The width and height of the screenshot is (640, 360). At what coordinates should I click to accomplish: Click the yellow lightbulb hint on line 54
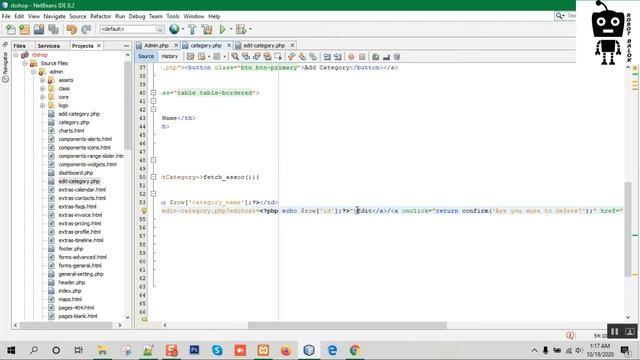(x=144, y=211)
